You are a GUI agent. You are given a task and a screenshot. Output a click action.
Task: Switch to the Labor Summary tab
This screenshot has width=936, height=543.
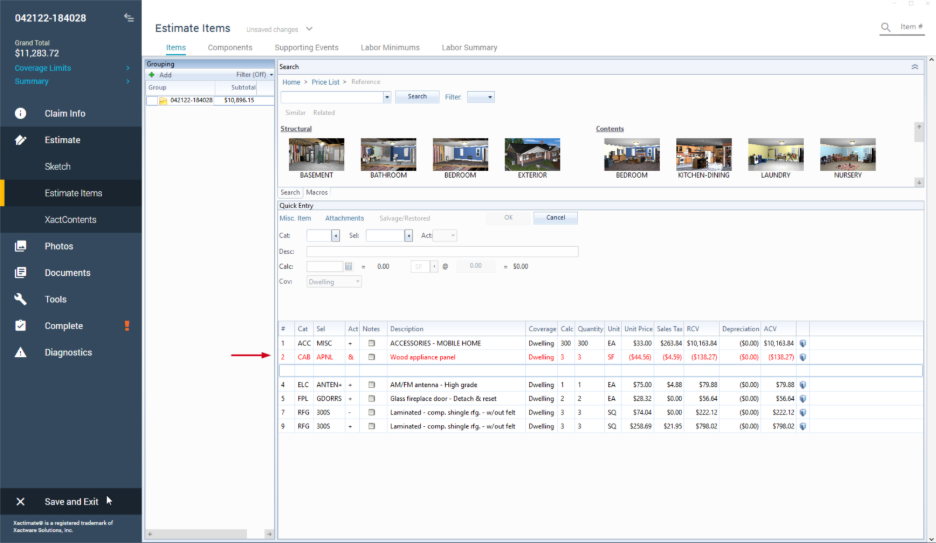pyautogui.click(x=469, y=48)
